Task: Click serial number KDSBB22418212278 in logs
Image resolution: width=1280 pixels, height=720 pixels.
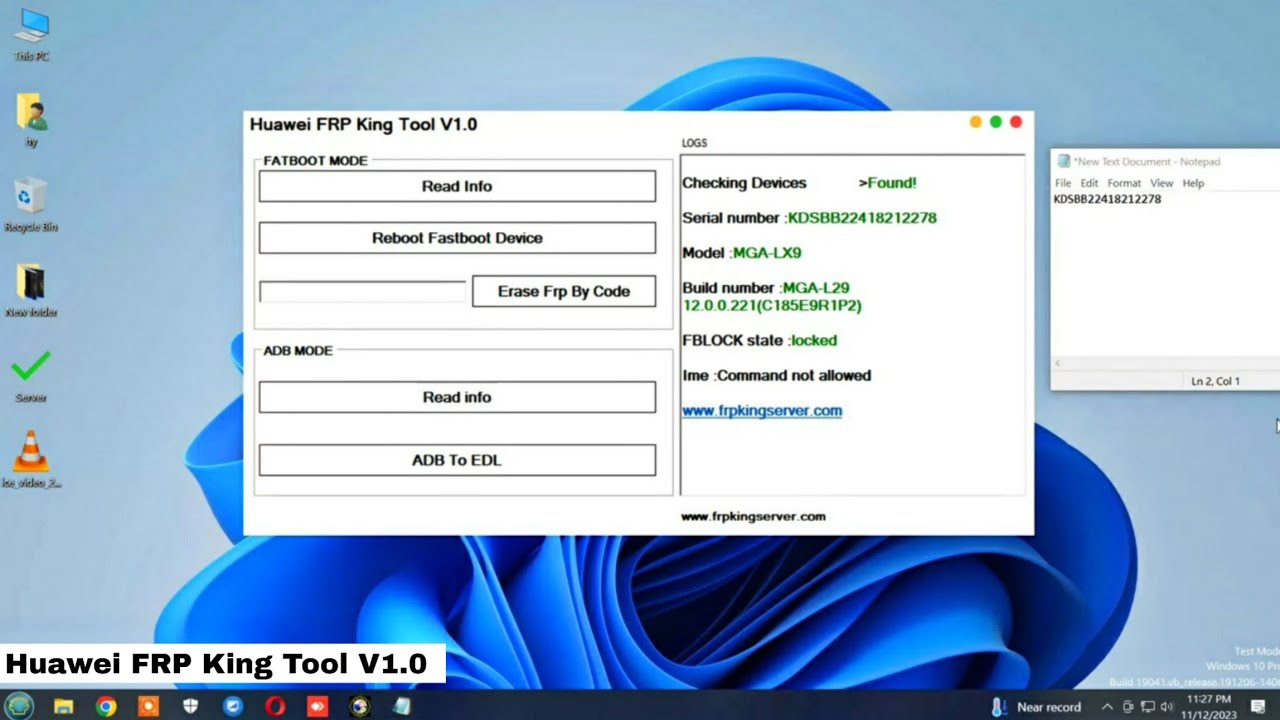Action: tap(862, 217)
